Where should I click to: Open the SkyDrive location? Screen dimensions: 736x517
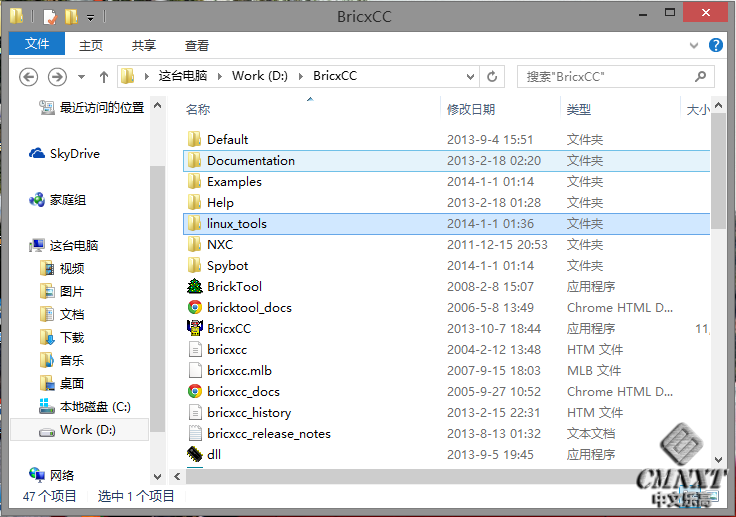(x=64, y=154)
